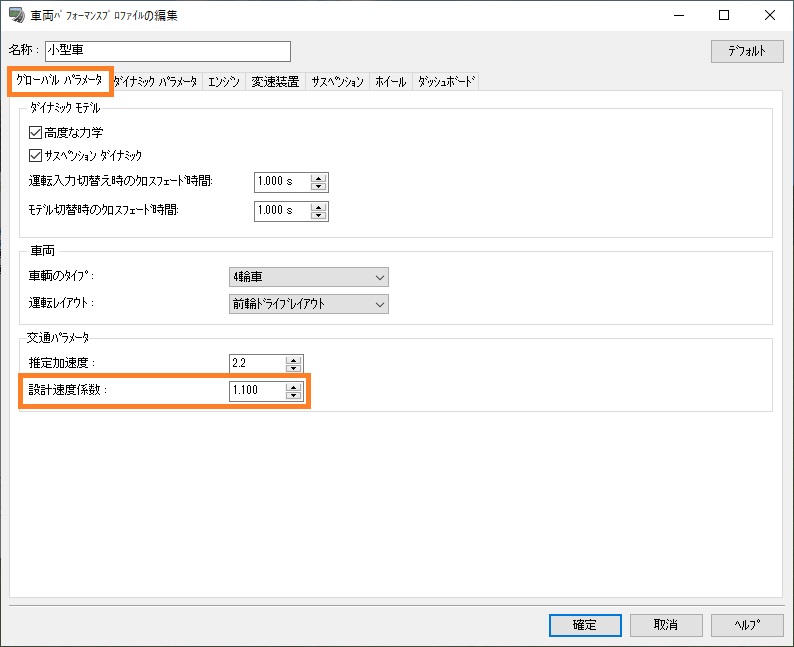Switch to the グローバル パラメータ tab

coord(60,80)
